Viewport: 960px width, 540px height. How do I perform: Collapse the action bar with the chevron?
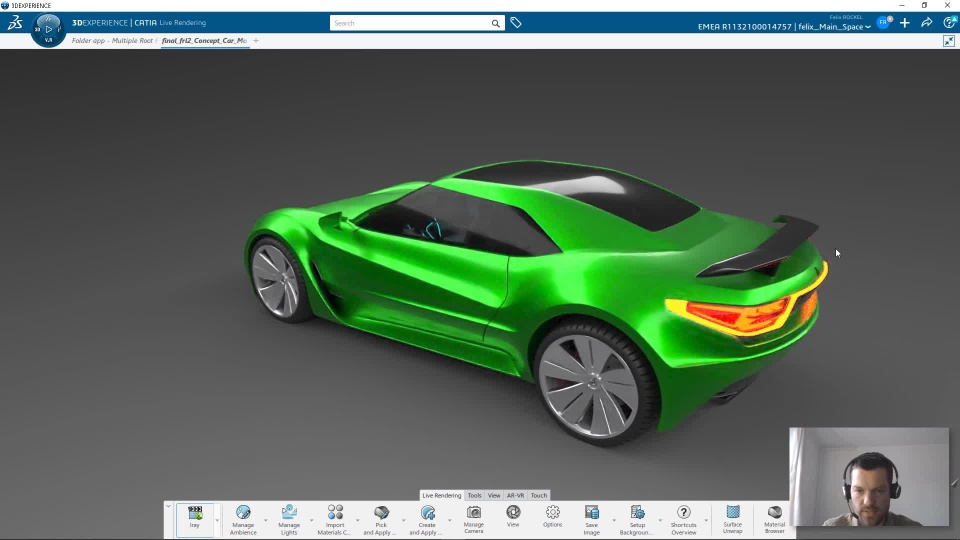click(168, 506)
